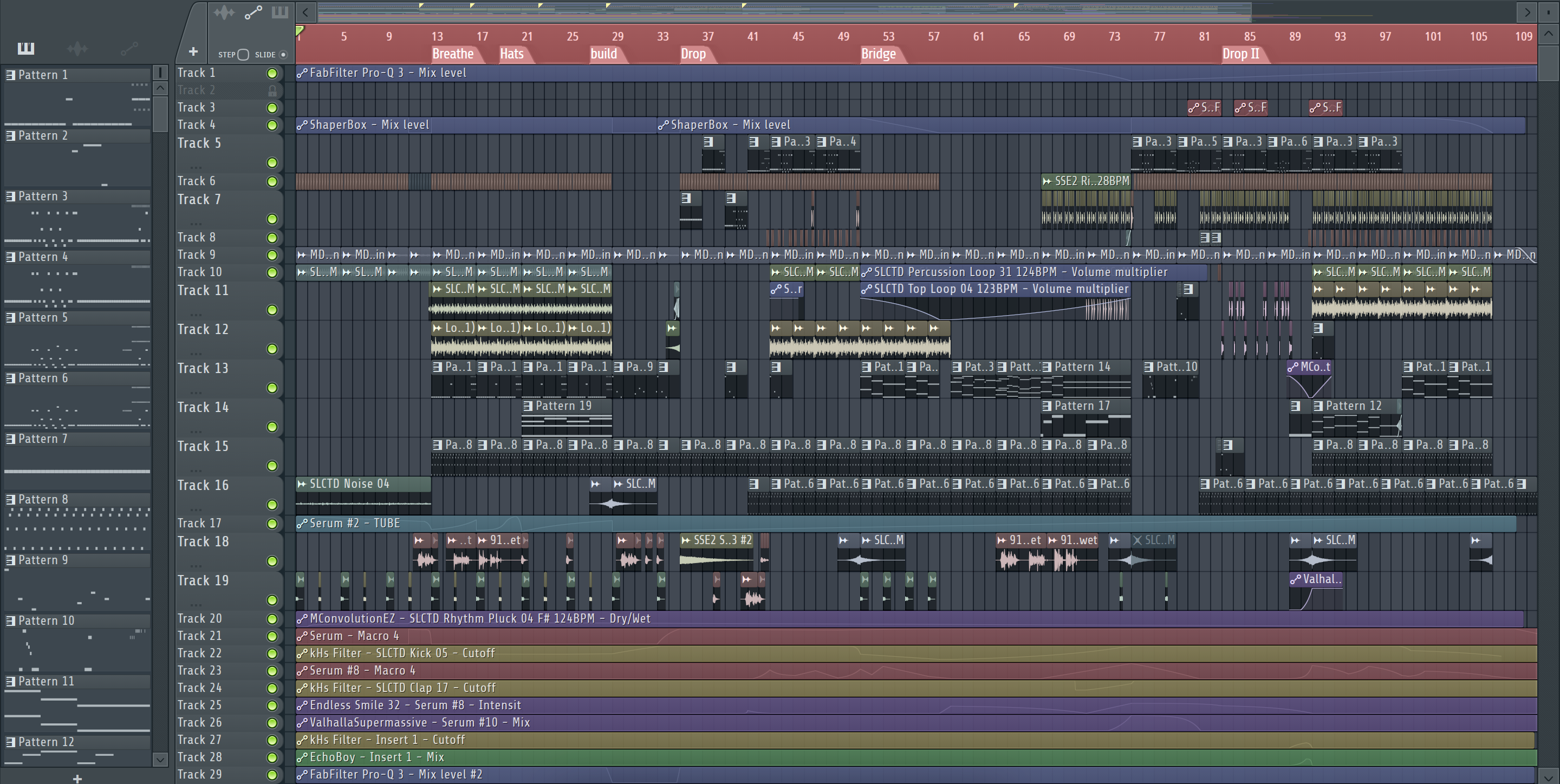This screenshot has width=1560, height=784.
Task: Select the Track 5 header label
Action: tap(199, 143)
